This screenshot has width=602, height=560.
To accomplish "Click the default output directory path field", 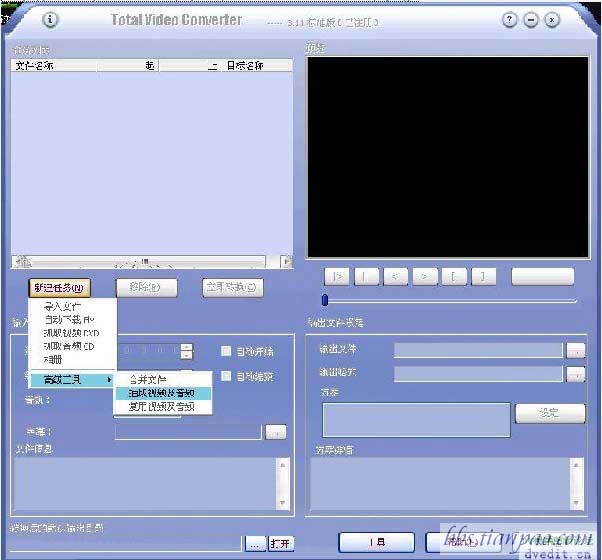I will tap(126, 543).
